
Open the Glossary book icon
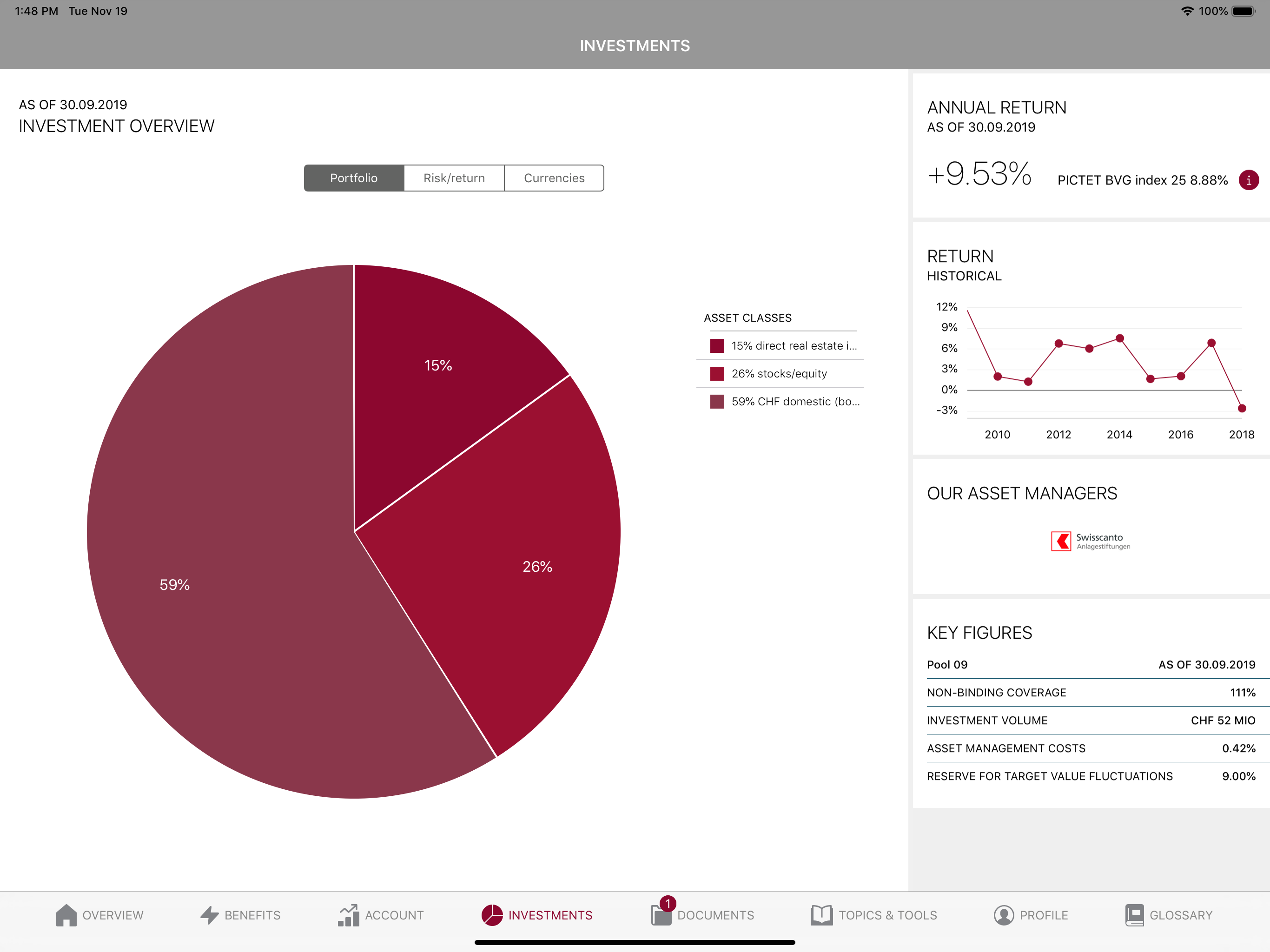(1135, 915)
